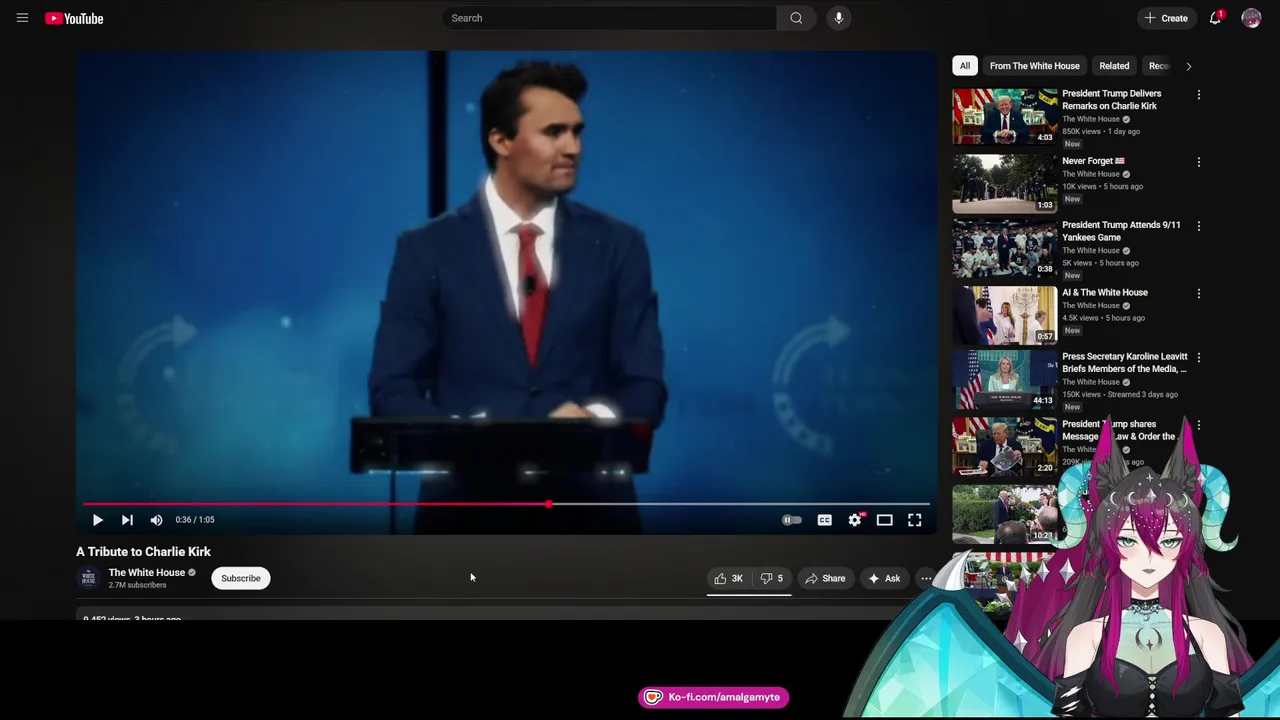Open more actions ellipsis under the video
Image resolution: width=1280 pixels, height=720 pixels.
[926, 578]
